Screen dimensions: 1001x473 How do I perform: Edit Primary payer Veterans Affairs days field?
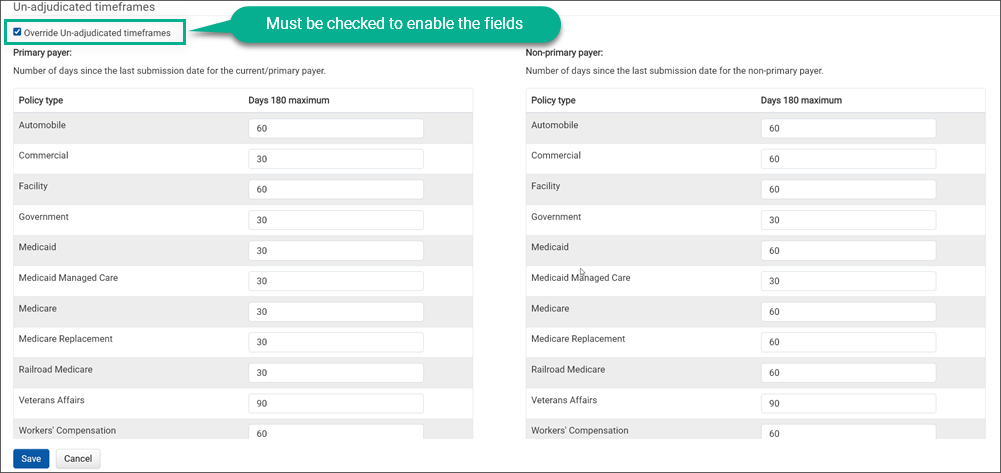tap(336, 403)
